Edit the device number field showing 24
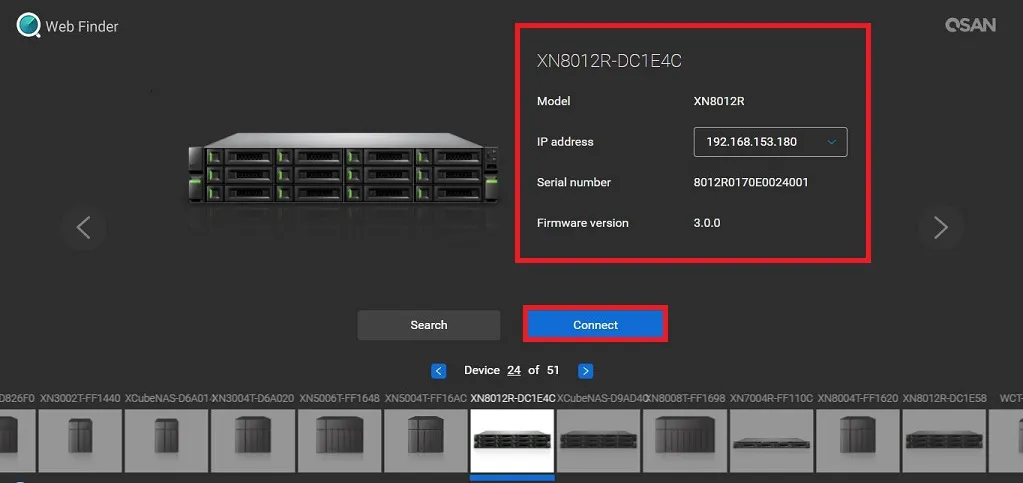 [x=514, y=370]
